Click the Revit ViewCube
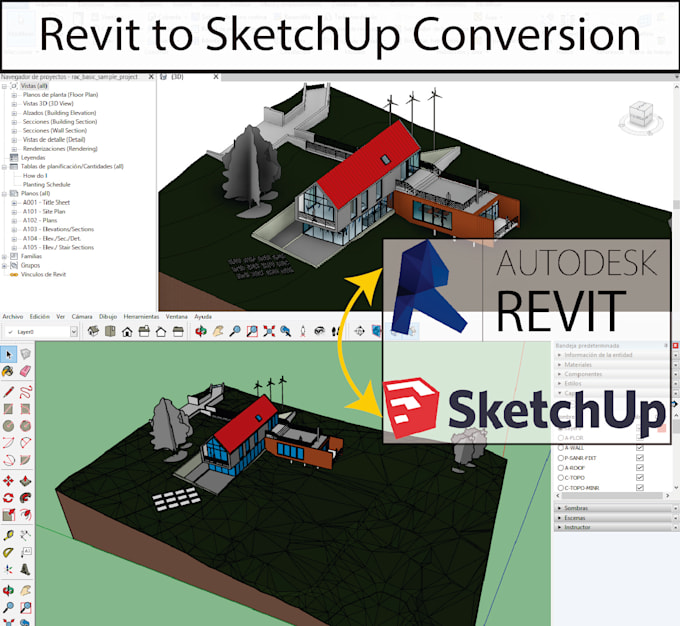 coord(641,116)
